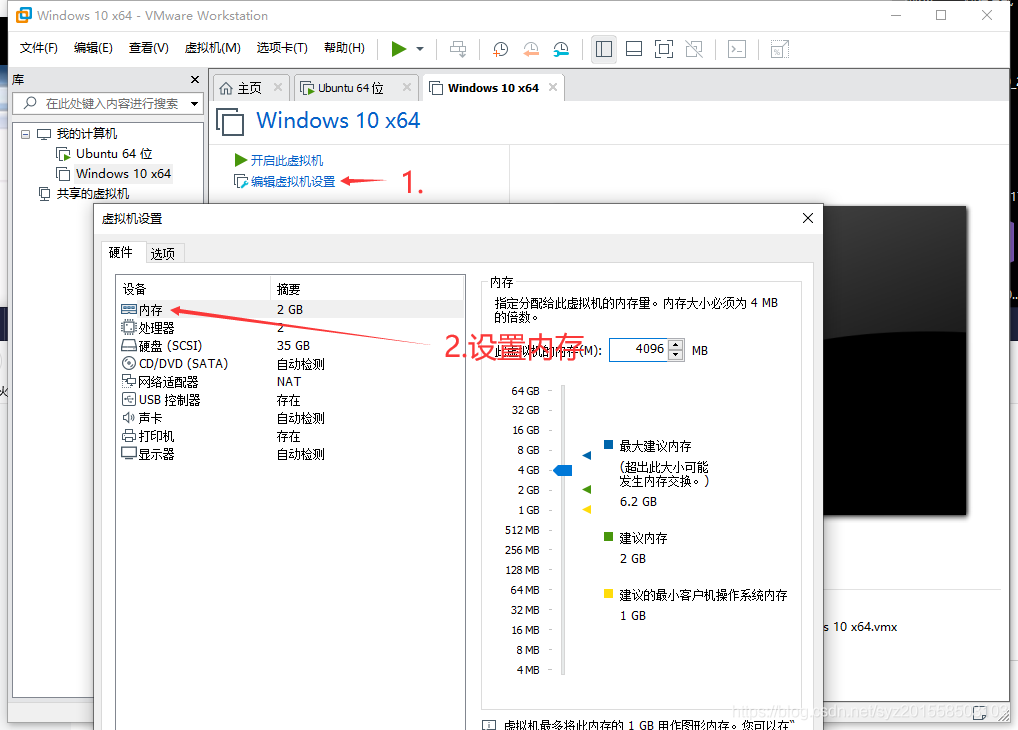Click the library search input field

click(108, 103)
